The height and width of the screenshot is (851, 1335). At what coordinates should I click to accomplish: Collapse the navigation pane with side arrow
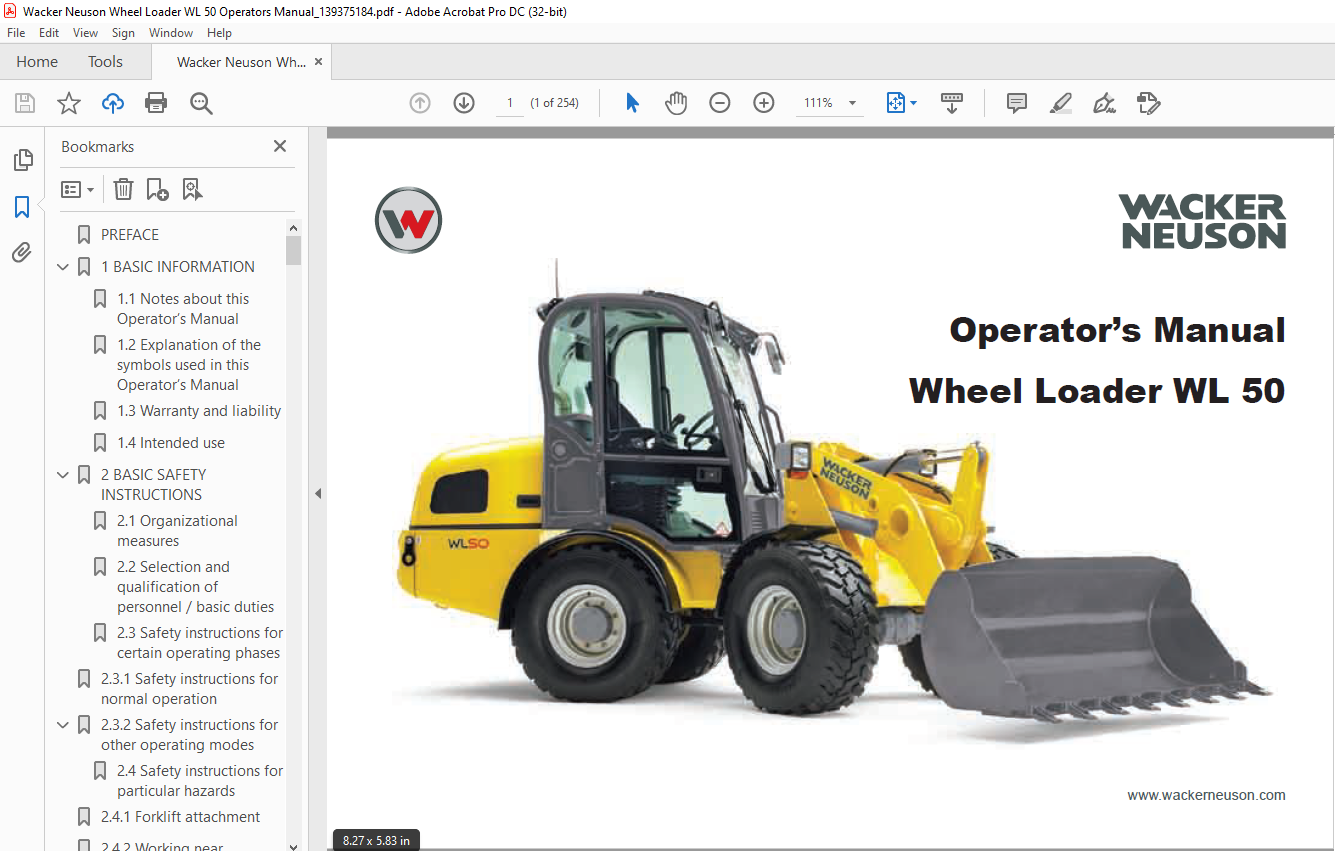click(x=318, y=493)
